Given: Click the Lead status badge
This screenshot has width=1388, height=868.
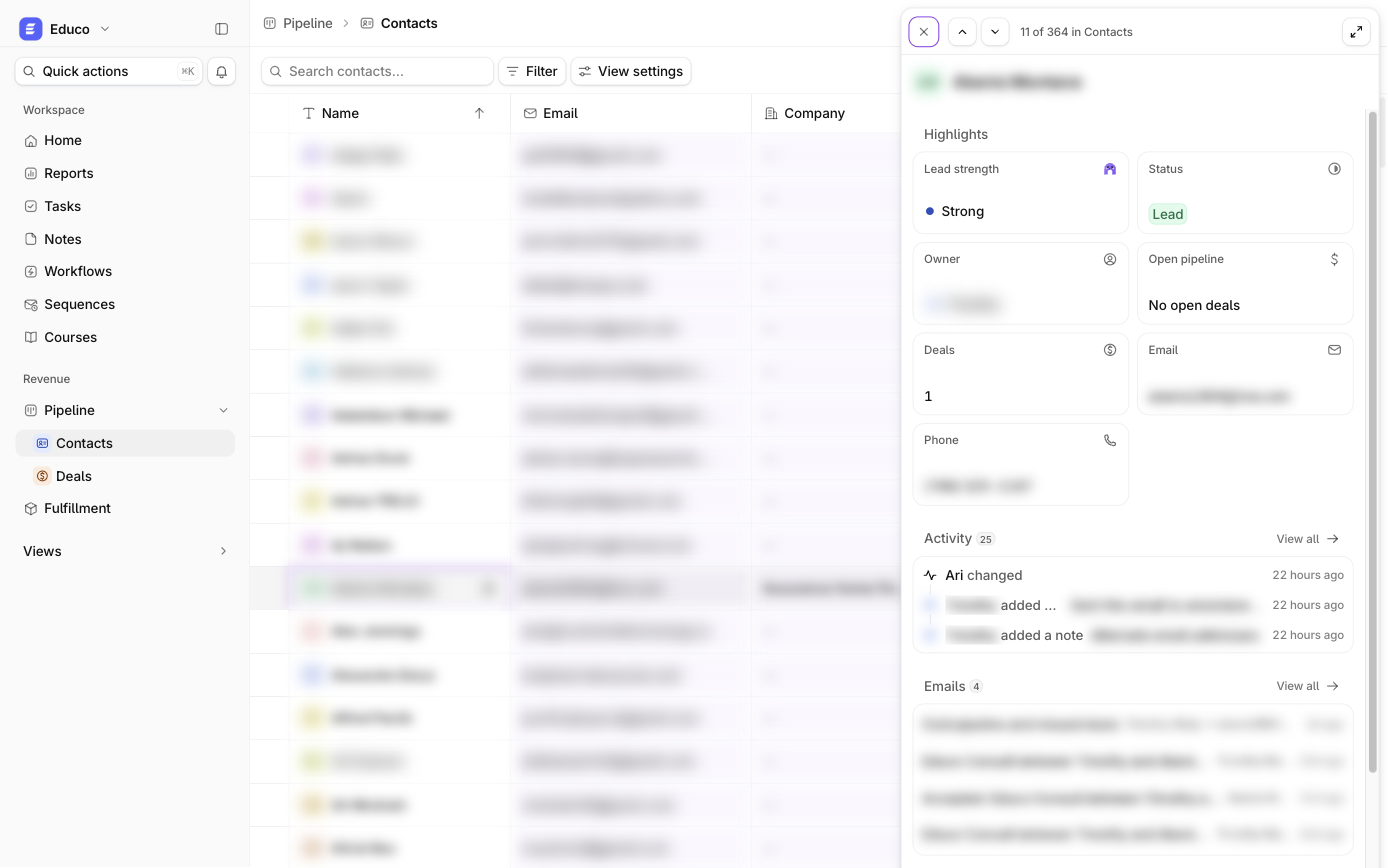Looking at the screenshot, I should 1167,214.
